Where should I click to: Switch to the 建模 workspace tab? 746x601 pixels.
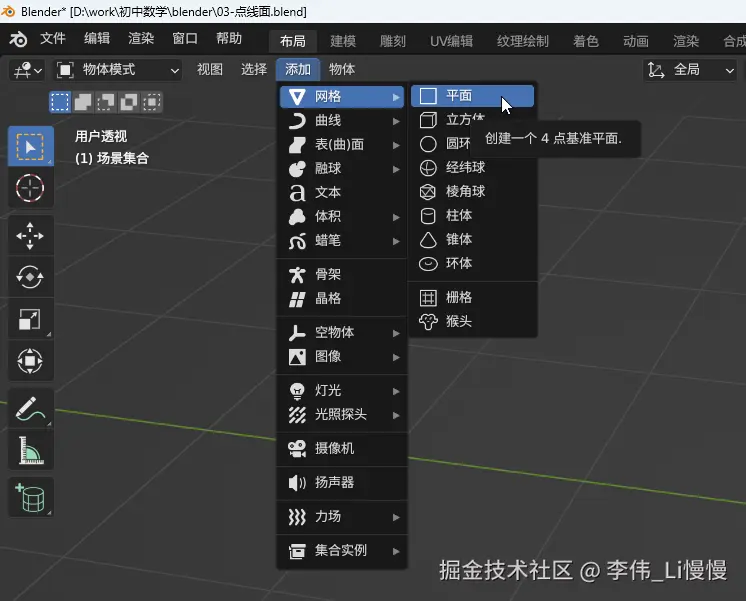343,41
